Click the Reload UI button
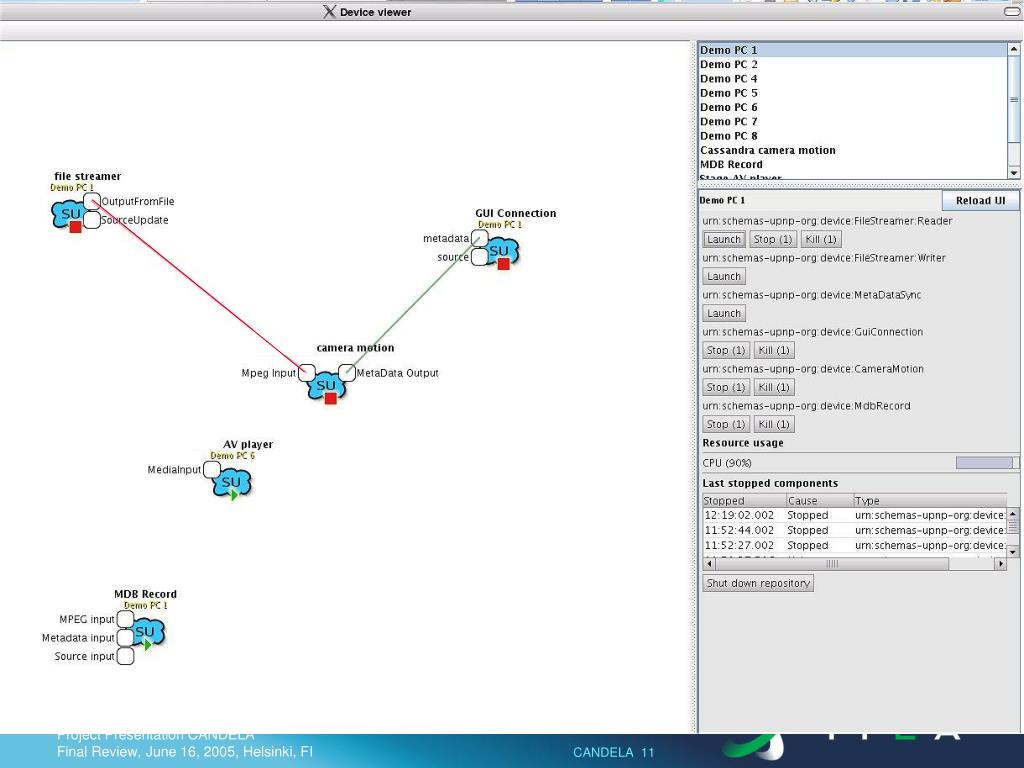The height and width of the screenshot is (768, 1024). tap(980, 200)
